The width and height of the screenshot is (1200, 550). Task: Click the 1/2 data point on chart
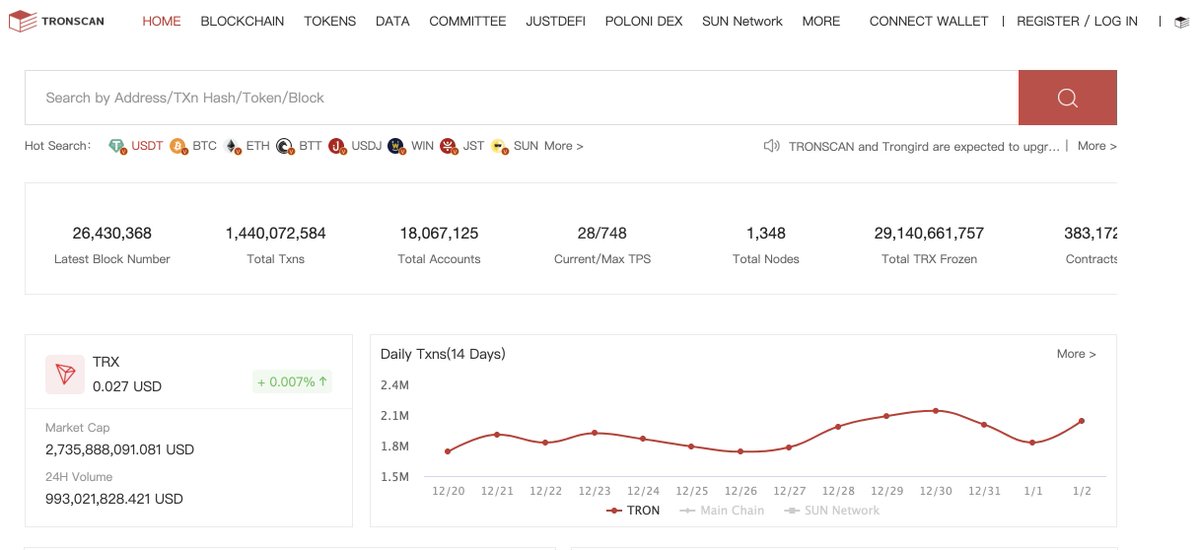coord(1082,421)
